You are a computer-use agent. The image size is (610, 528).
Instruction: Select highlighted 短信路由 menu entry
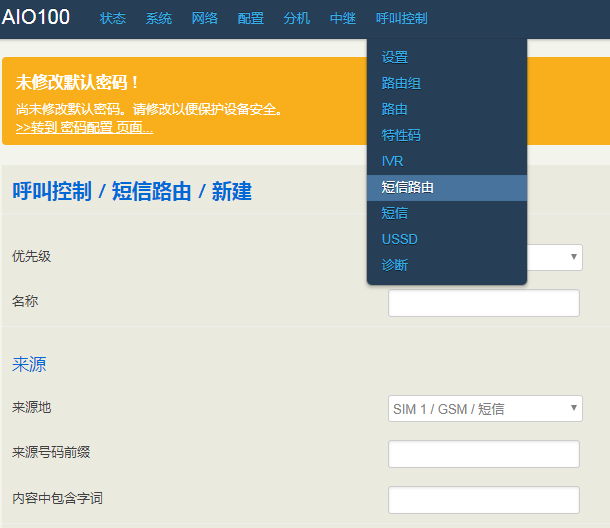pos(447,188)
